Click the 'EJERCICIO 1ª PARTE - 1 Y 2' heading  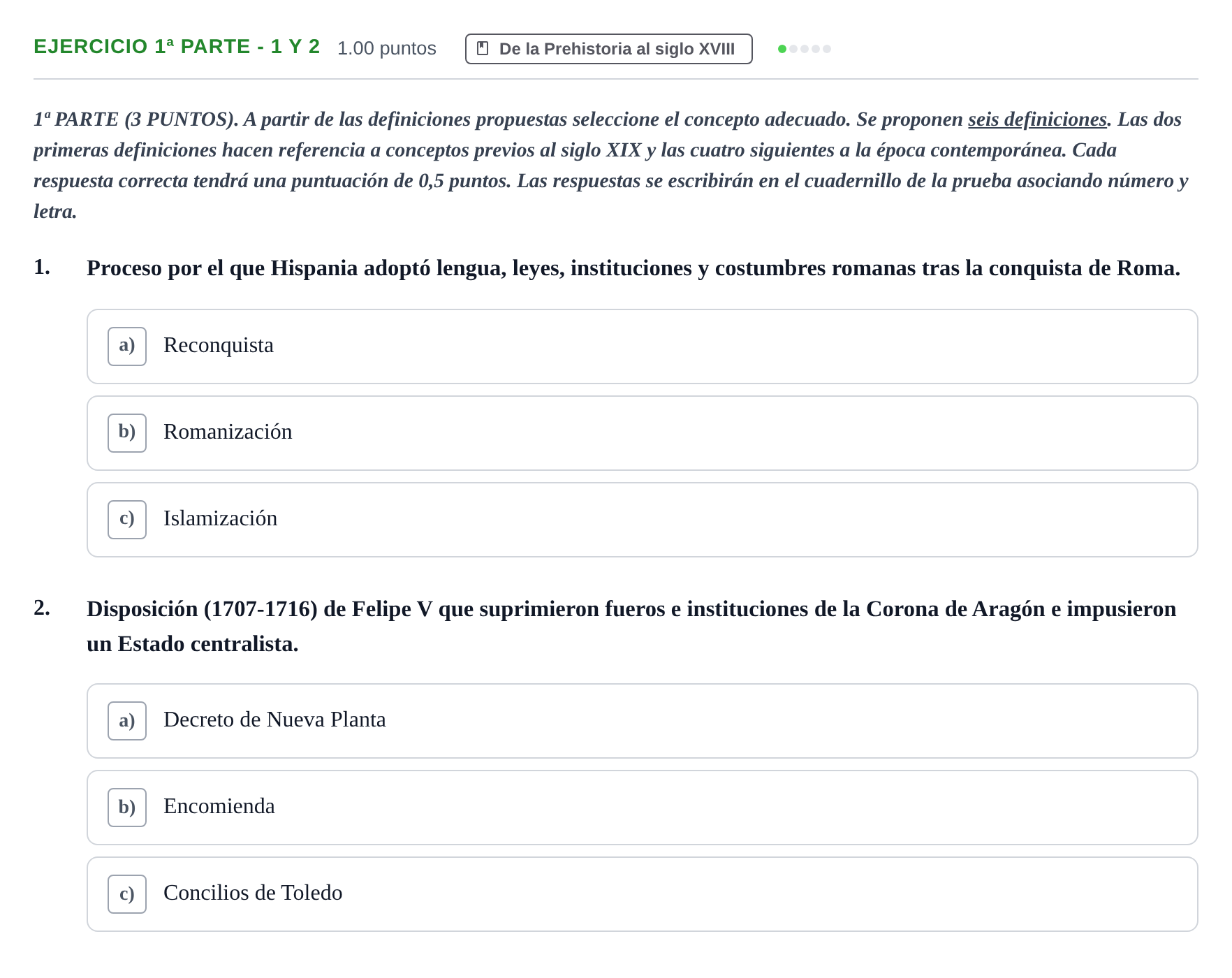tap(177, 47)
